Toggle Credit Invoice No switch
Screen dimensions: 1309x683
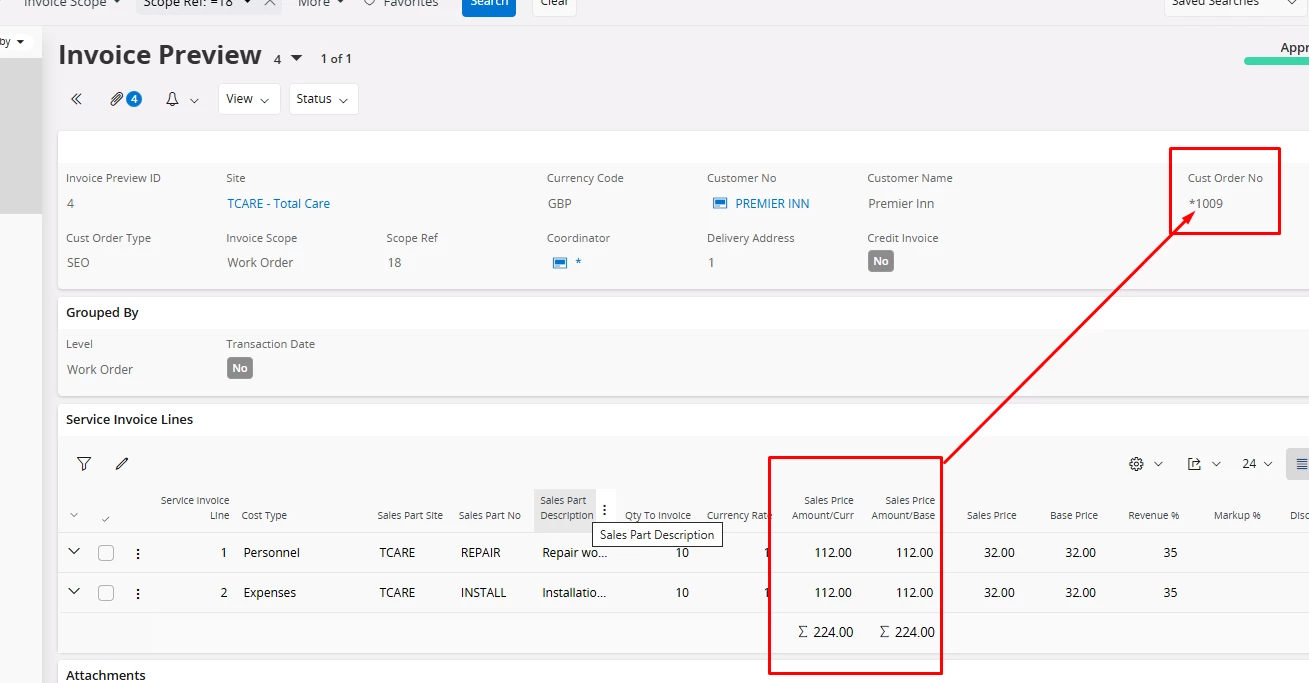tap(880, 261)
